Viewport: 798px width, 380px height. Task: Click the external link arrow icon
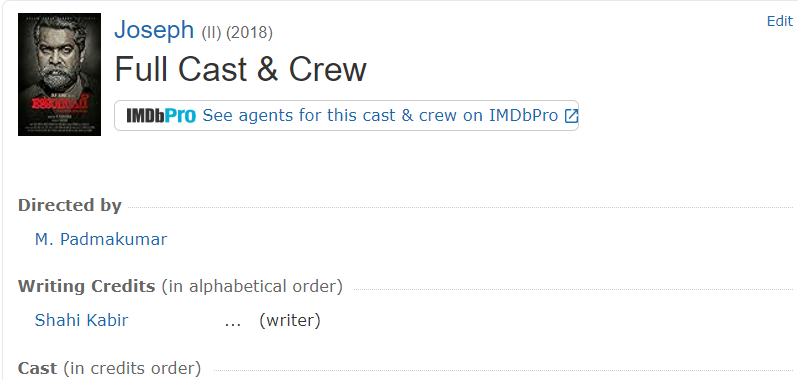571,116
